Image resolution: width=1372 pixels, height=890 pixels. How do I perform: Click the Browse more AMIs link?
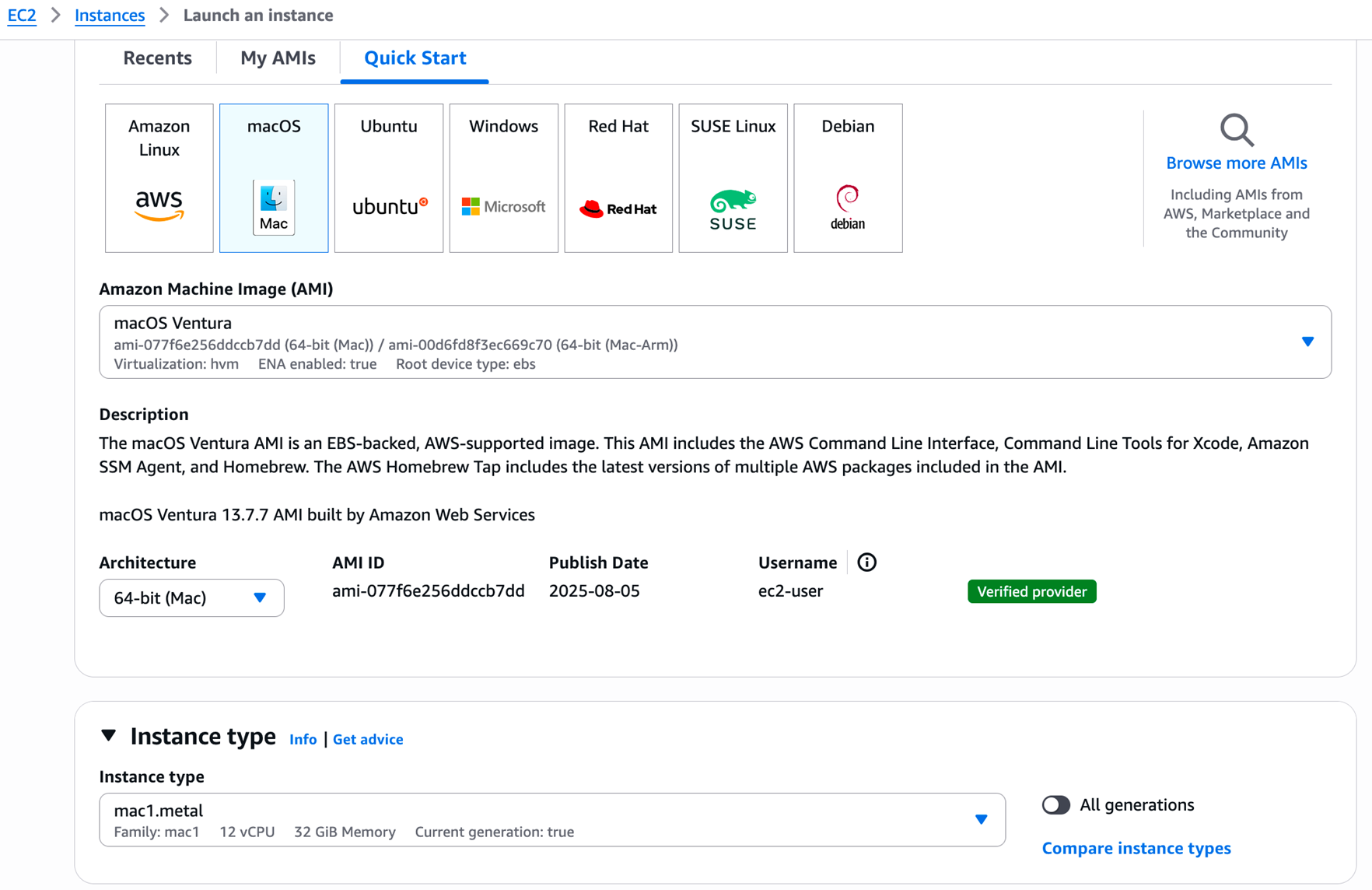click(x=1237, y=163)
